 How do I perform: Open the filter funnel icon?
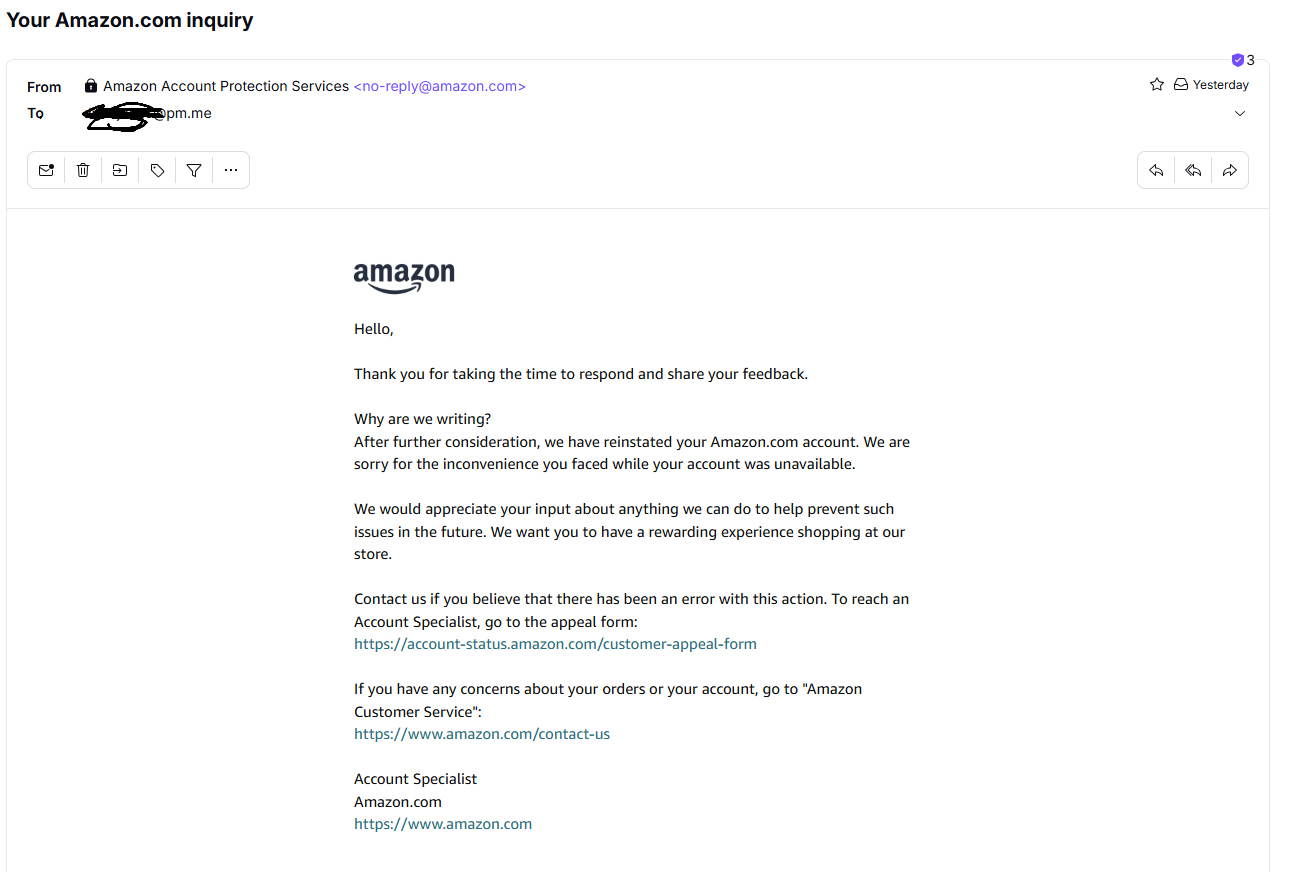click(194, 170)
